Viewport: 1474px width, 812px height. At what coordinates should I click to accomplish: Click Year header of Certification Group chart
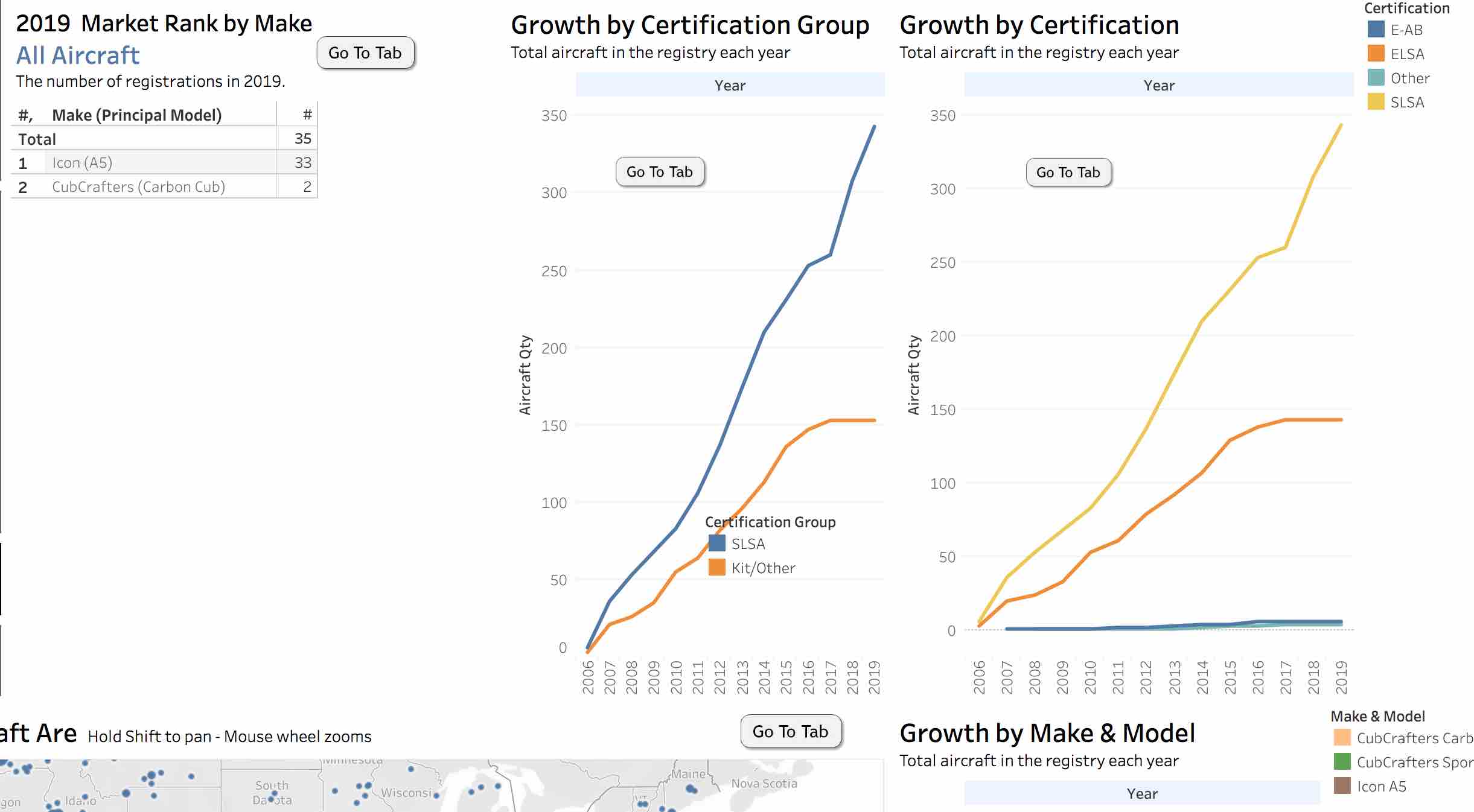730,85
